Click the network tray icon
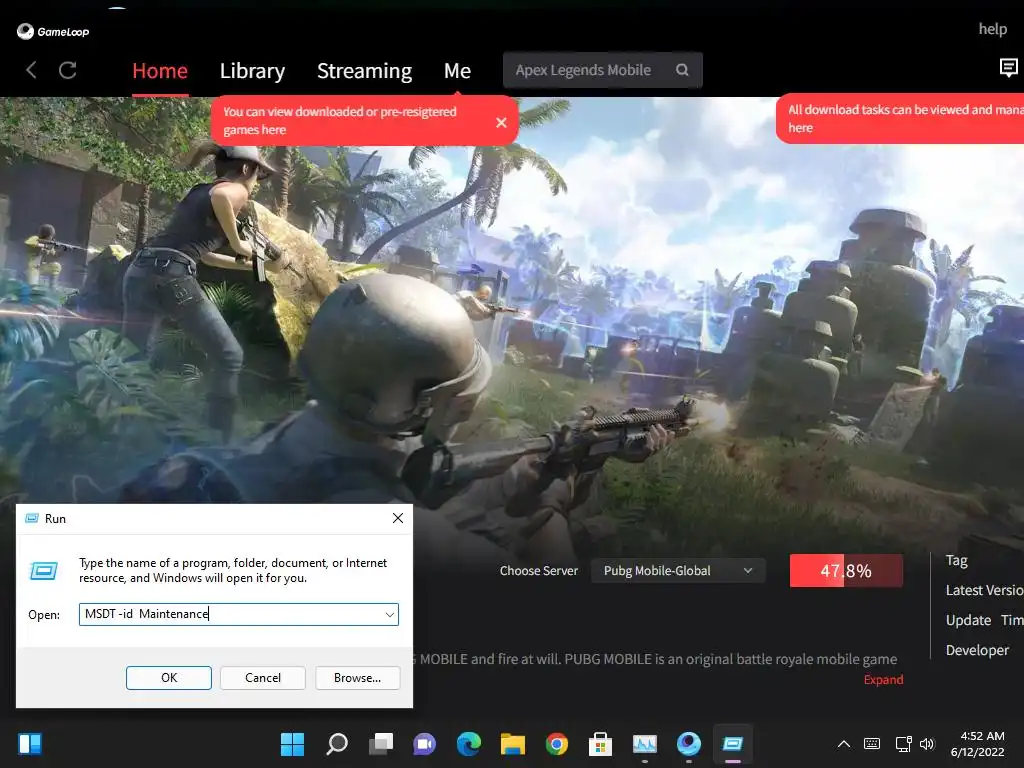Image resolution: width=1024 pixels, height=768 pixels. (x=903, y=744)
